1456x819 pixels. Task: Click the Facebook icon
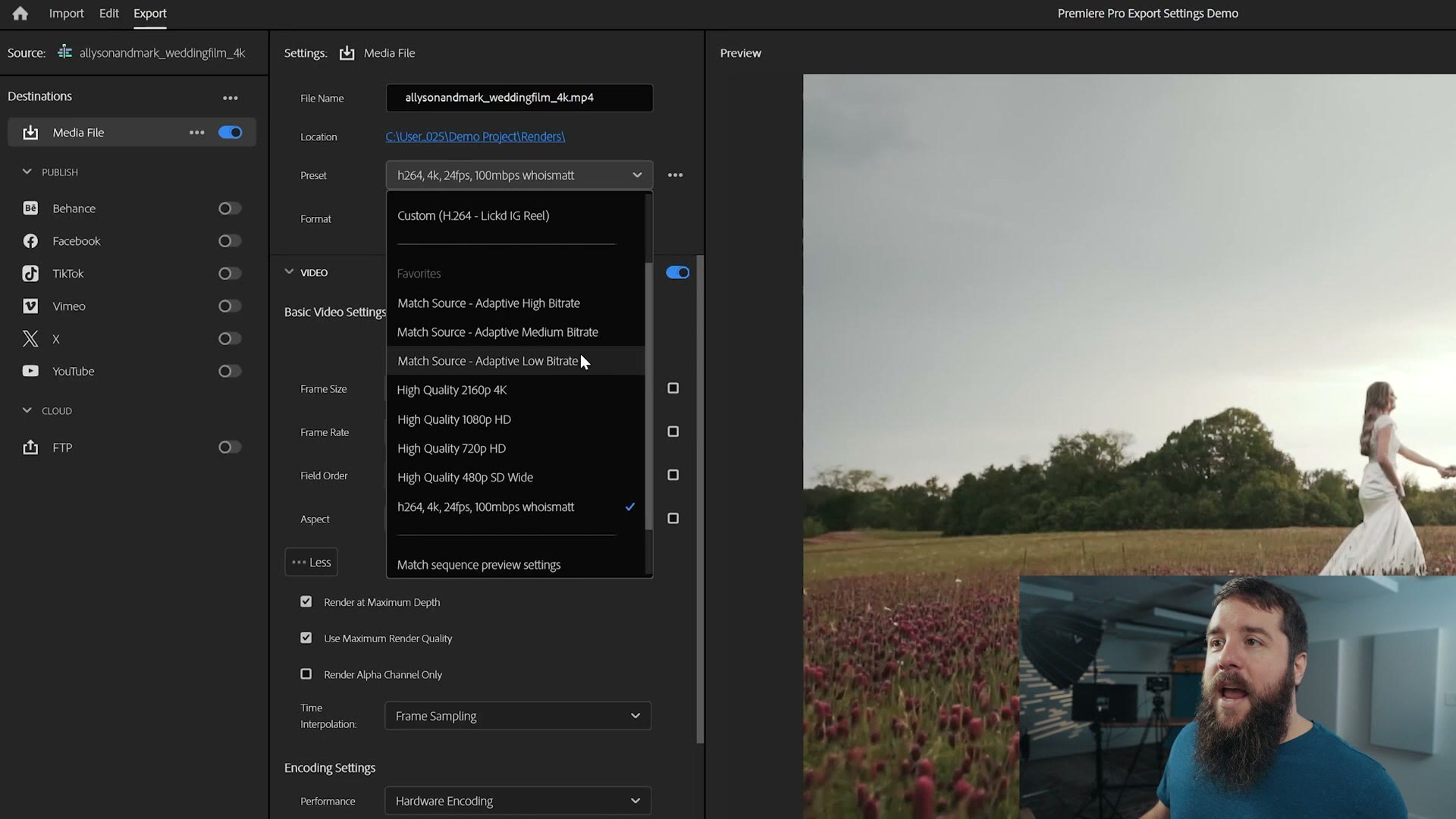tap(30, 241)
